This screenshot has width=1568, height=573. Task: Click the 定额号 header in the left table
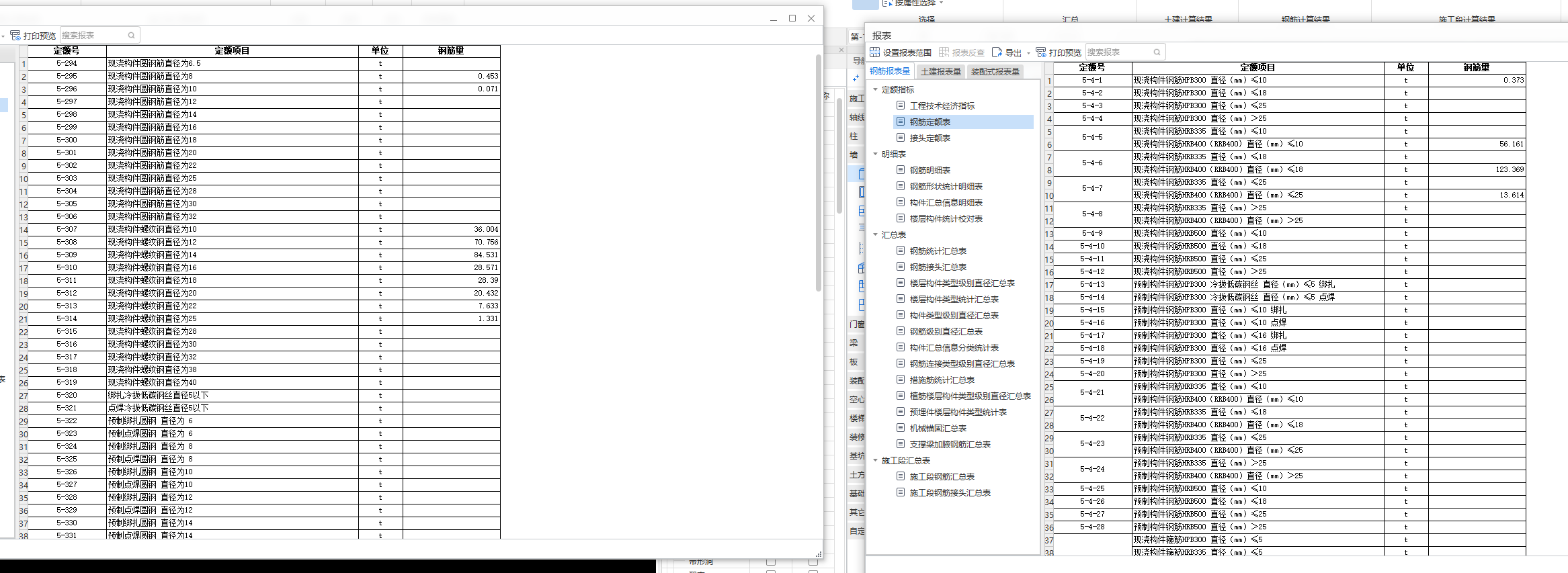pos(67,51)
